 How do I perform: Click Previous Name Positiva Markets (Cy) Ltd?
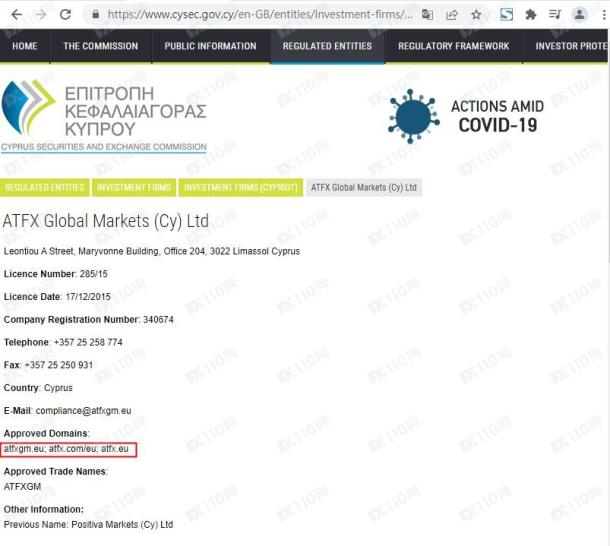88,525
